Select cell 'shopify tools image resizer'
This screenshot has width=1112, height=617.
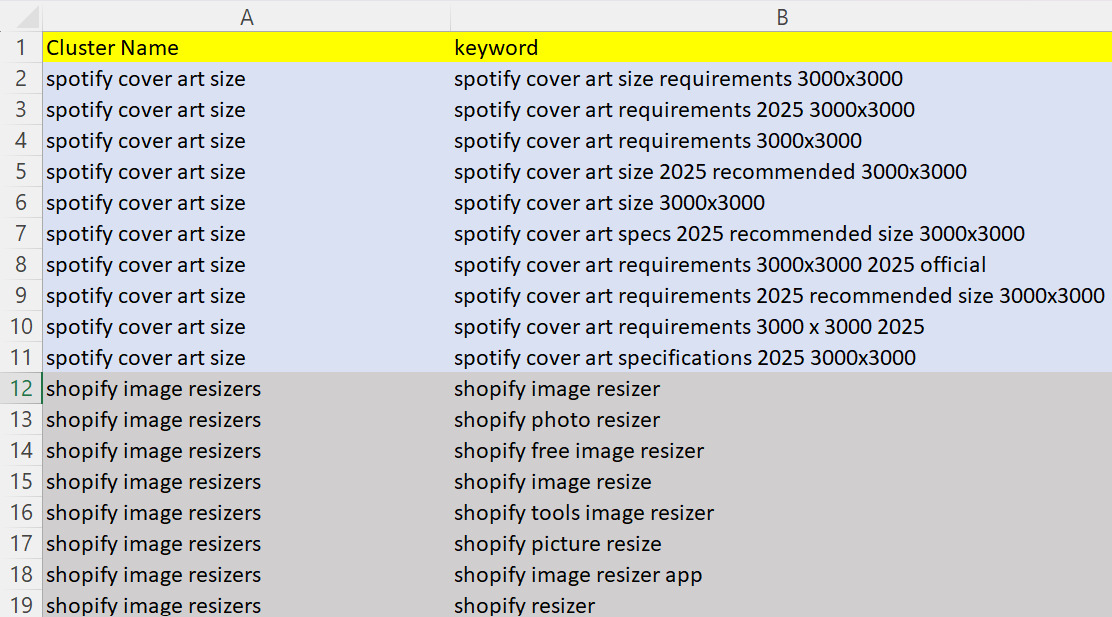782,513
